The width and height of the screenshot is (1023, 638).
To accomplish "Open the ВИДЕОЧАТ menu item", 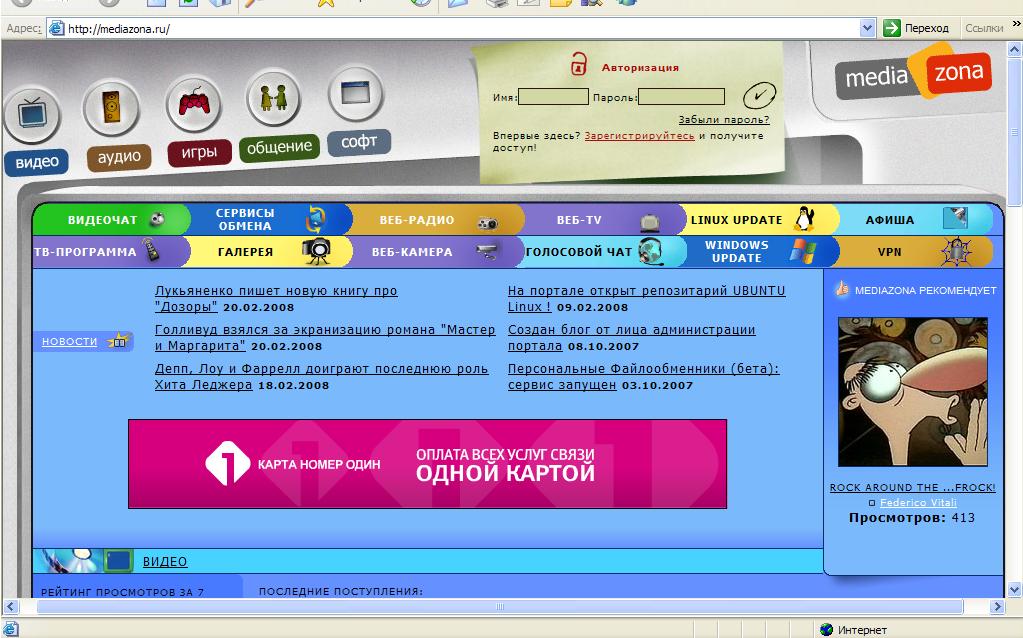I will point(103,220).
